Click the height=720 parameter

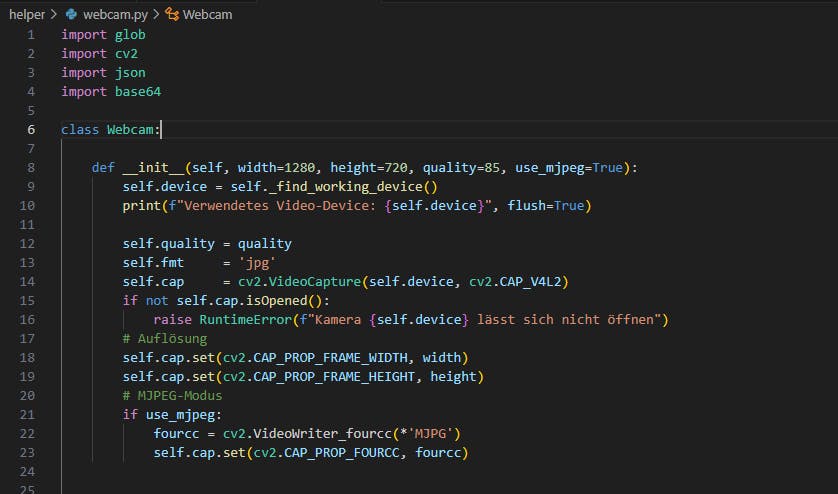point(369,168)
